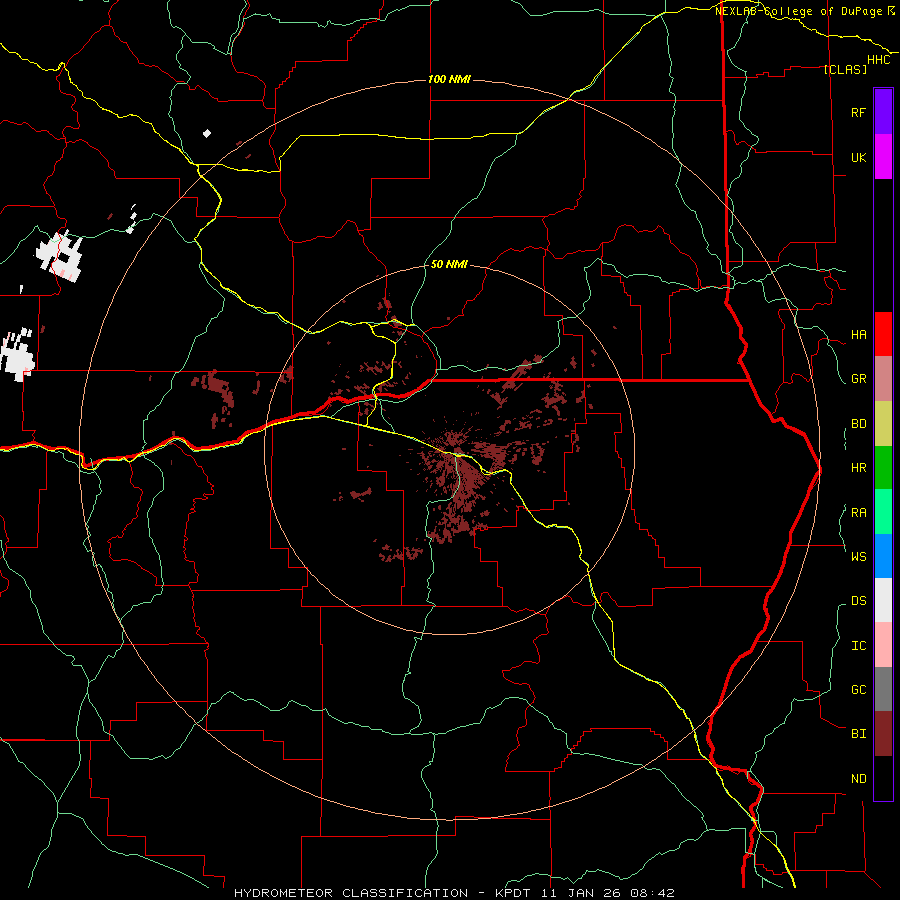Click the IC legend label
The width and height of the screenshot is (900, 900).
click(858, 646)
